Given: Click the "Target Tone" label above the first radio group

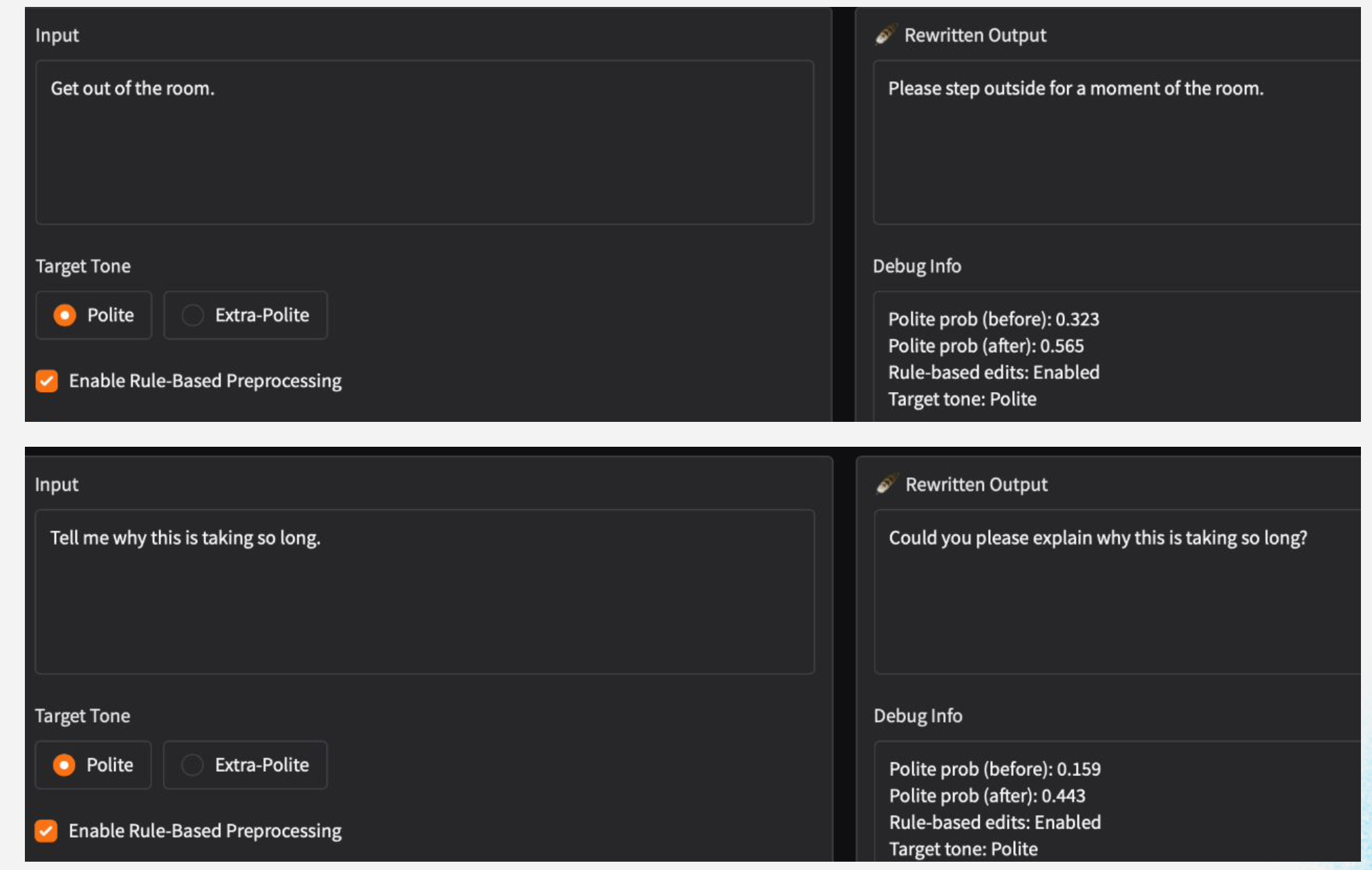Looking at the screenshot, I should [83, 266].
